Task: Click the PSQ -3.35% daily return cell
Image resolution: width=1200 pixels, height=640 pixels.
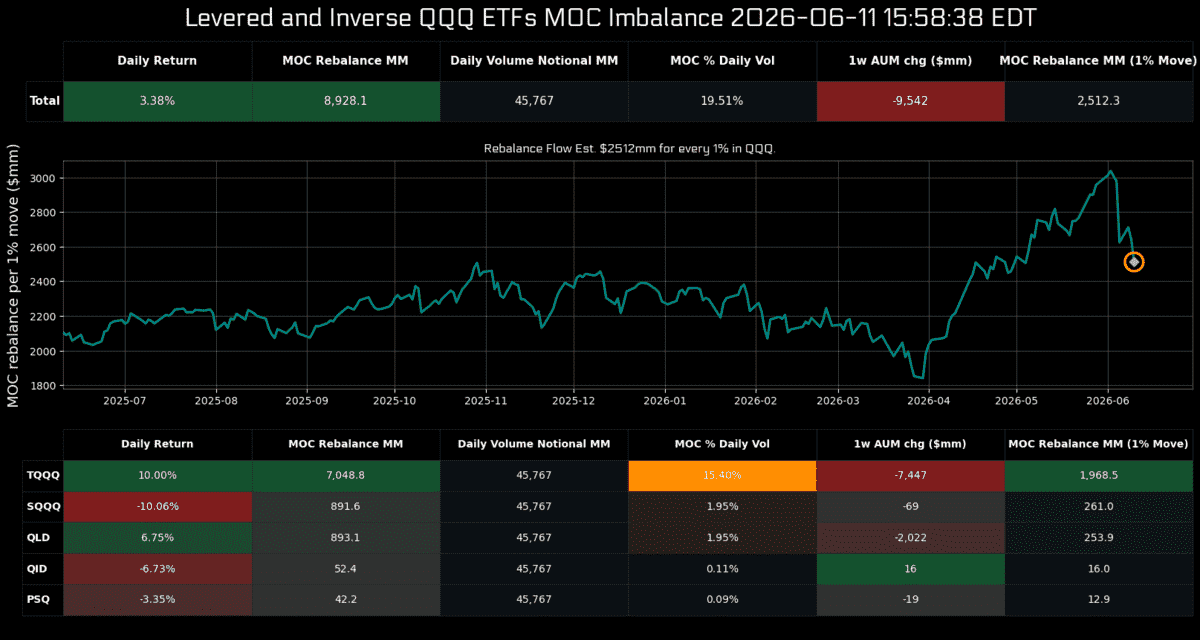Action: coord(157,599)
